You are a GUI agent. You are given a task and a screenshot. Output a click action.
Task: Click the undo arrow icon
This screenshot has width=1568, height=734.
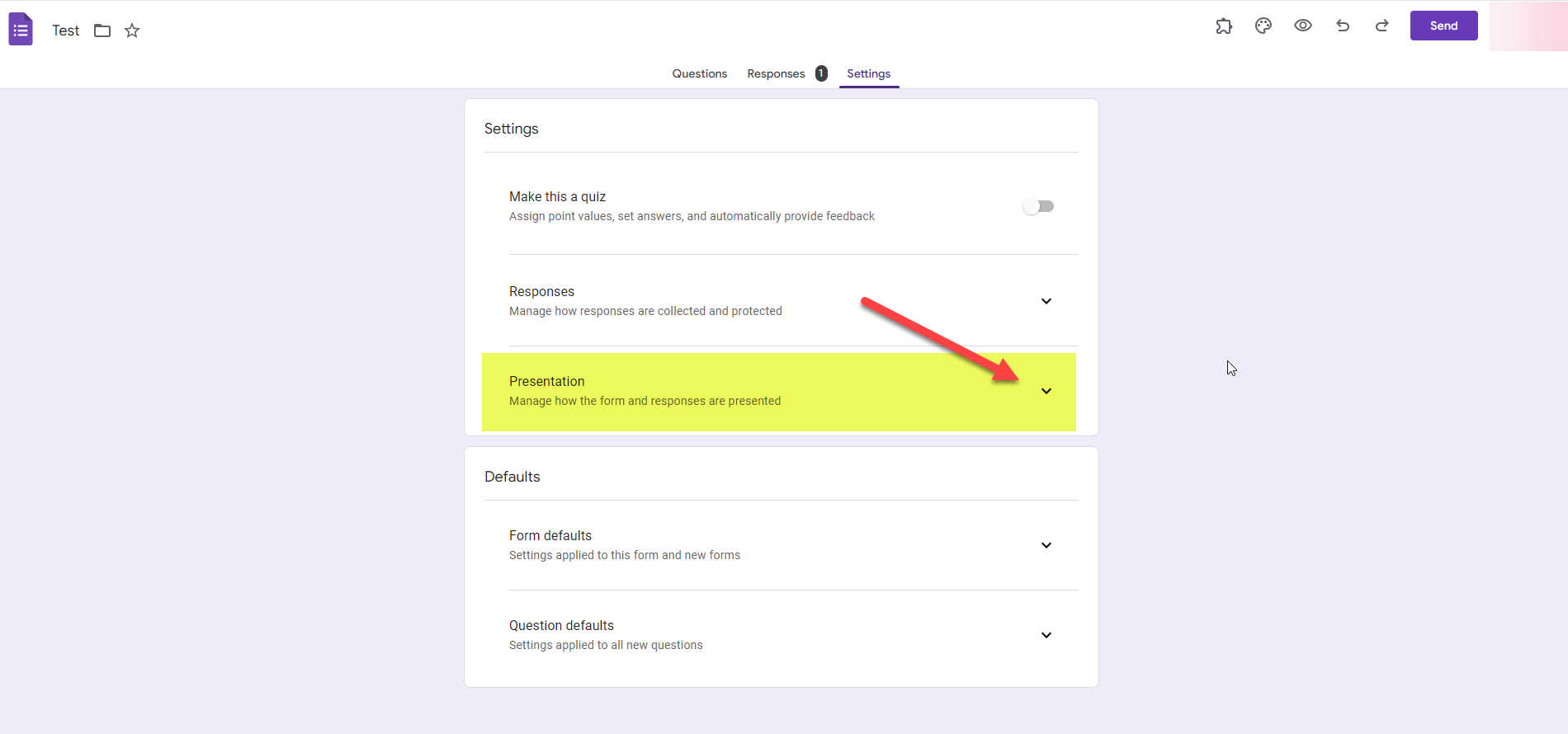click(x=1343, y=26)
